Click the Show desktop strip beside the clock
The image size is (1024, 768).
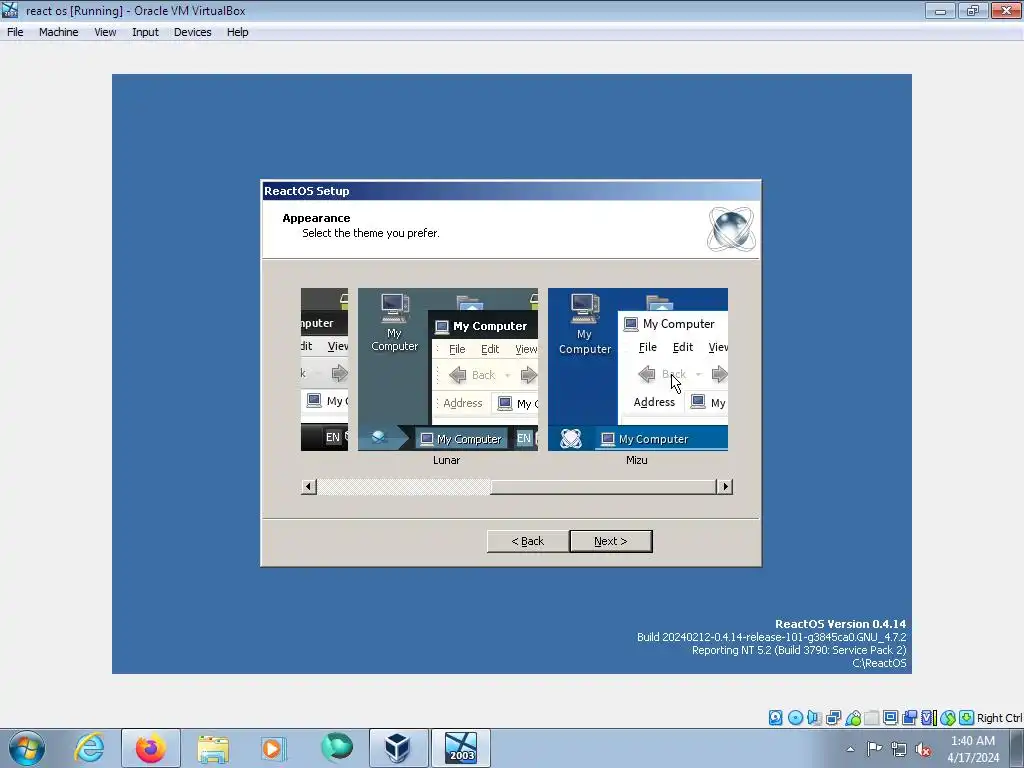(1017, 748)
